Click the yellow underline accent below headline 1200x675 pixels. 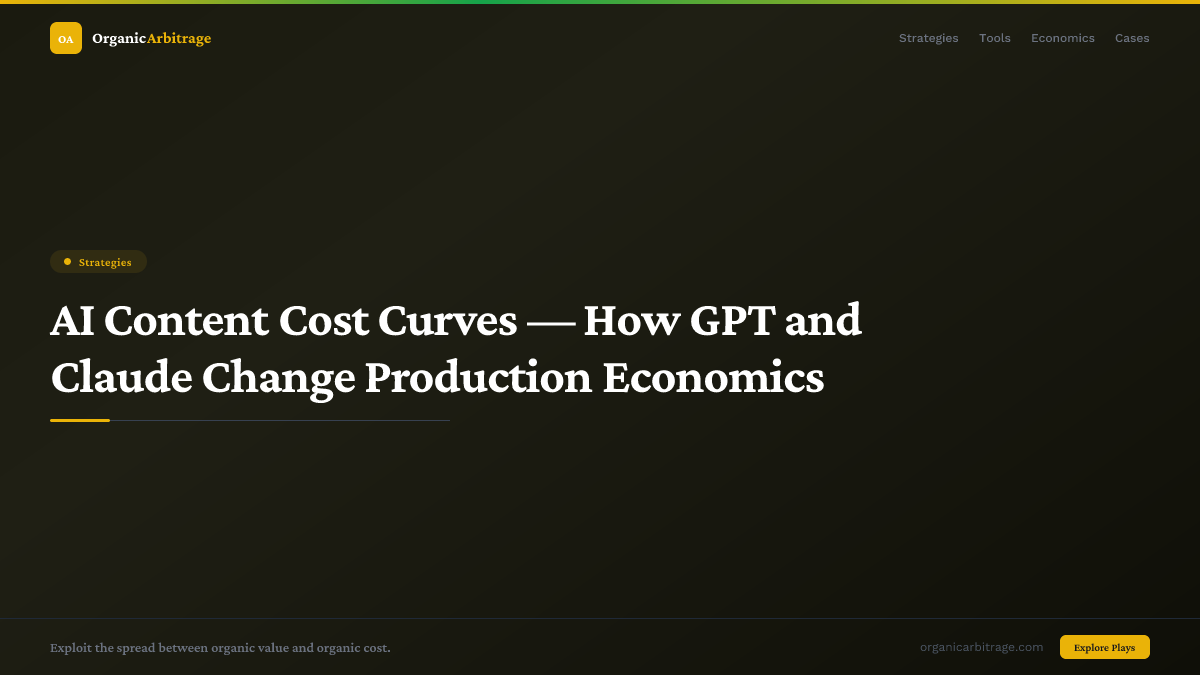point(80,421)
